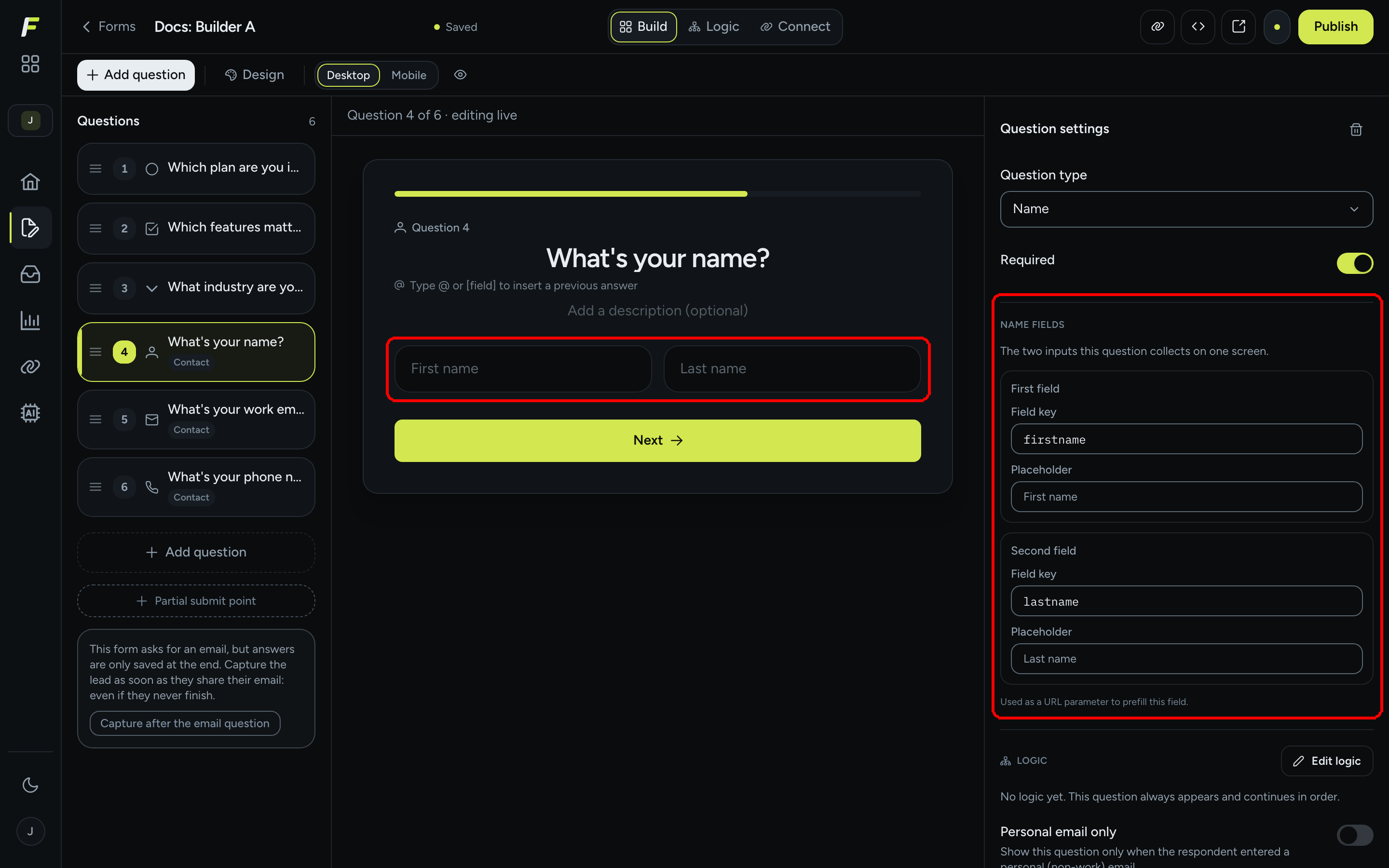1389x868 pixels.
Task: Click the Add a description field
Action: click(x=658, y=311)
